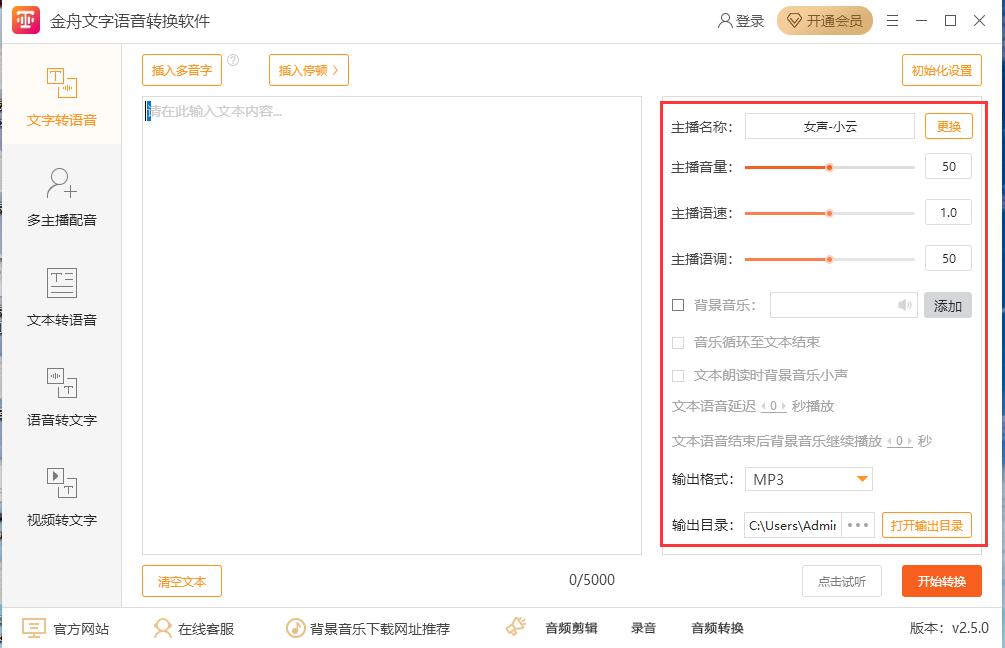Open the 插入停顿 dropdown menu
The width and height of the screenshot is (1005, 648).
tap(308, 70)
